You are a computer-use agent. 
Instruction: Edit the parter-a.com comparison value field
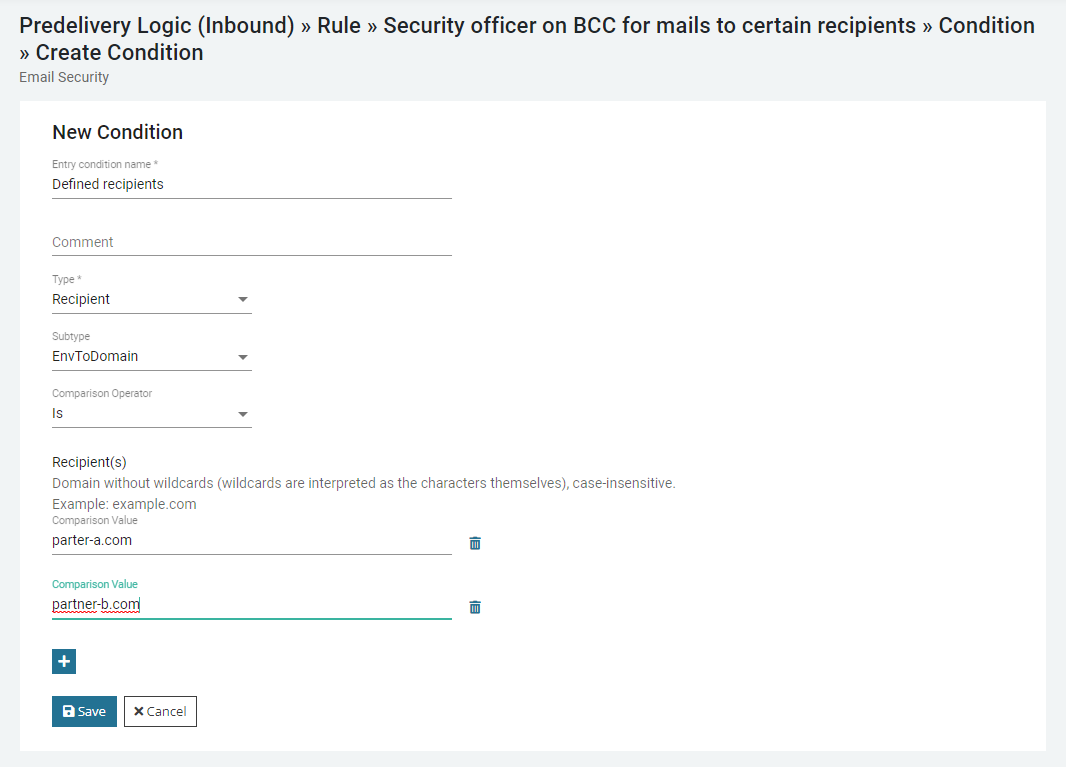[250, 540]
